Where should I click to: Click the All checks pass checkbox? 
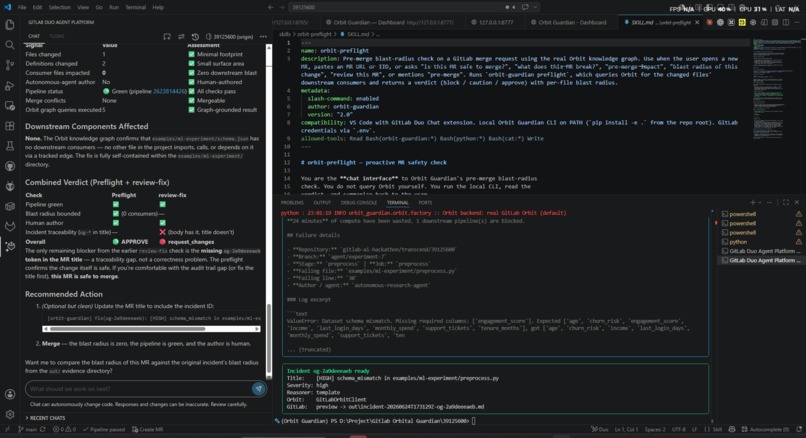191,91
